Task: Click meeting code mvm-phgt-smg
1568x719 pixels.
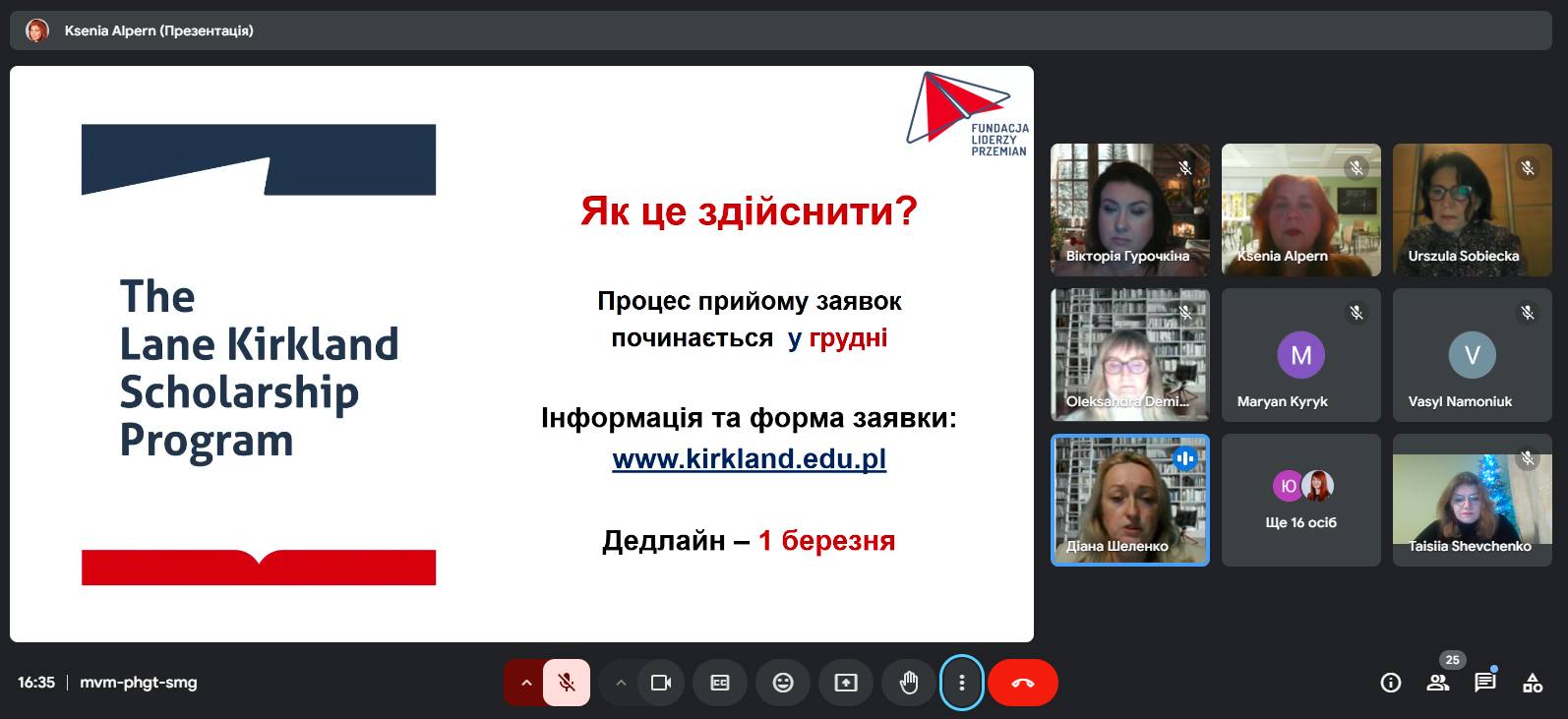Action: (x=139, y=683)
